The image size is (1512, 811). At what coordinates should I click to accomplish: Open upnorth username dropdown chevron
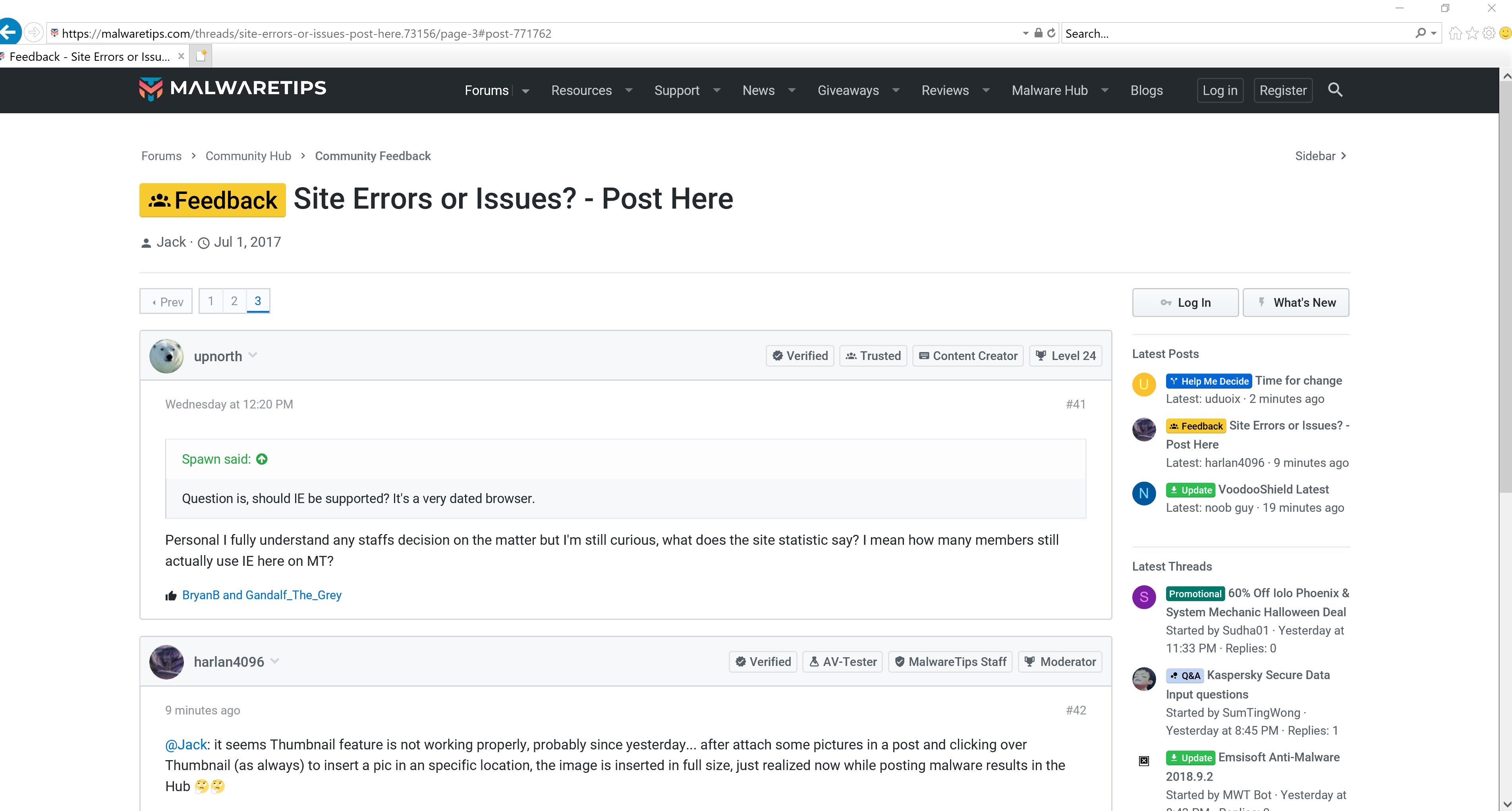point(253,355)
